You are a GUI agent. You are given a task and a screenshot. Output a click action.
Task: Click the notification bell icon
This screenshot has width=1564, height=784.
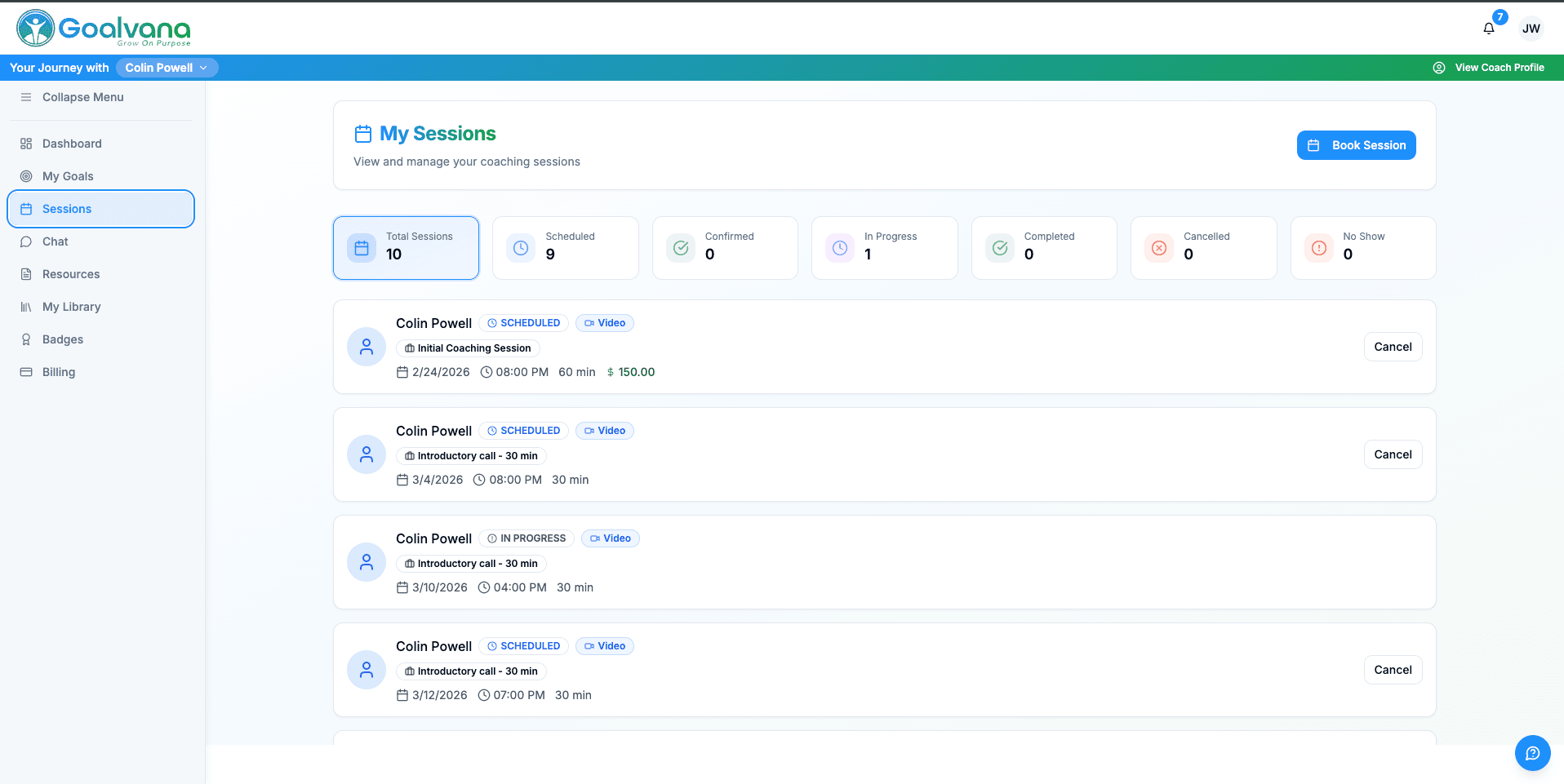coord(1489,29)
